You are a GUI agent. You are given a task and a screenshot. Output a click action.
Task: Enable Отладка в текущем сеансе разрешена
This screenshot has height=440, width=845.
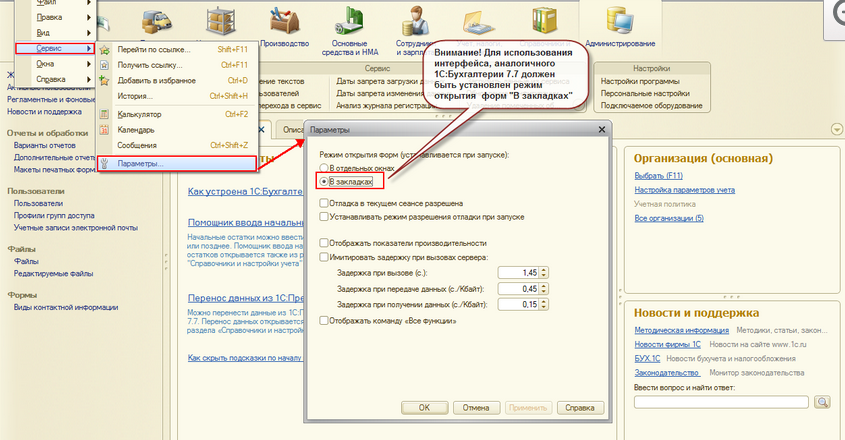point(323,203)
